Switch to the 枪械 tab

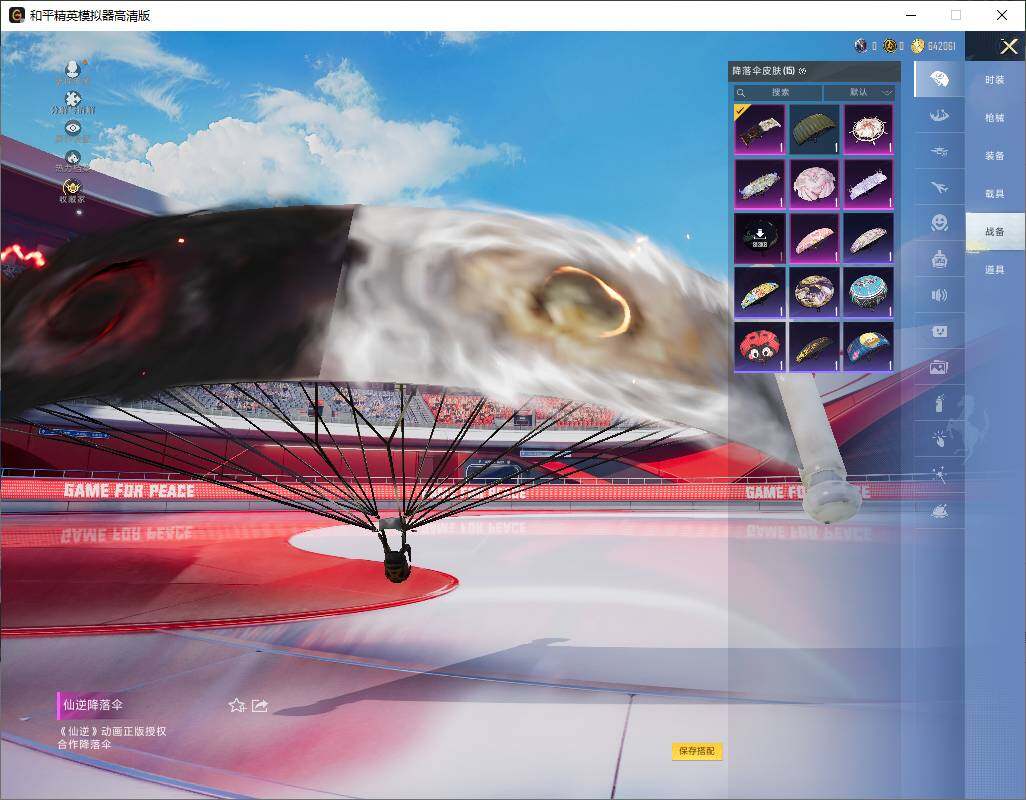pyautogui.click(x=995, y=118)
